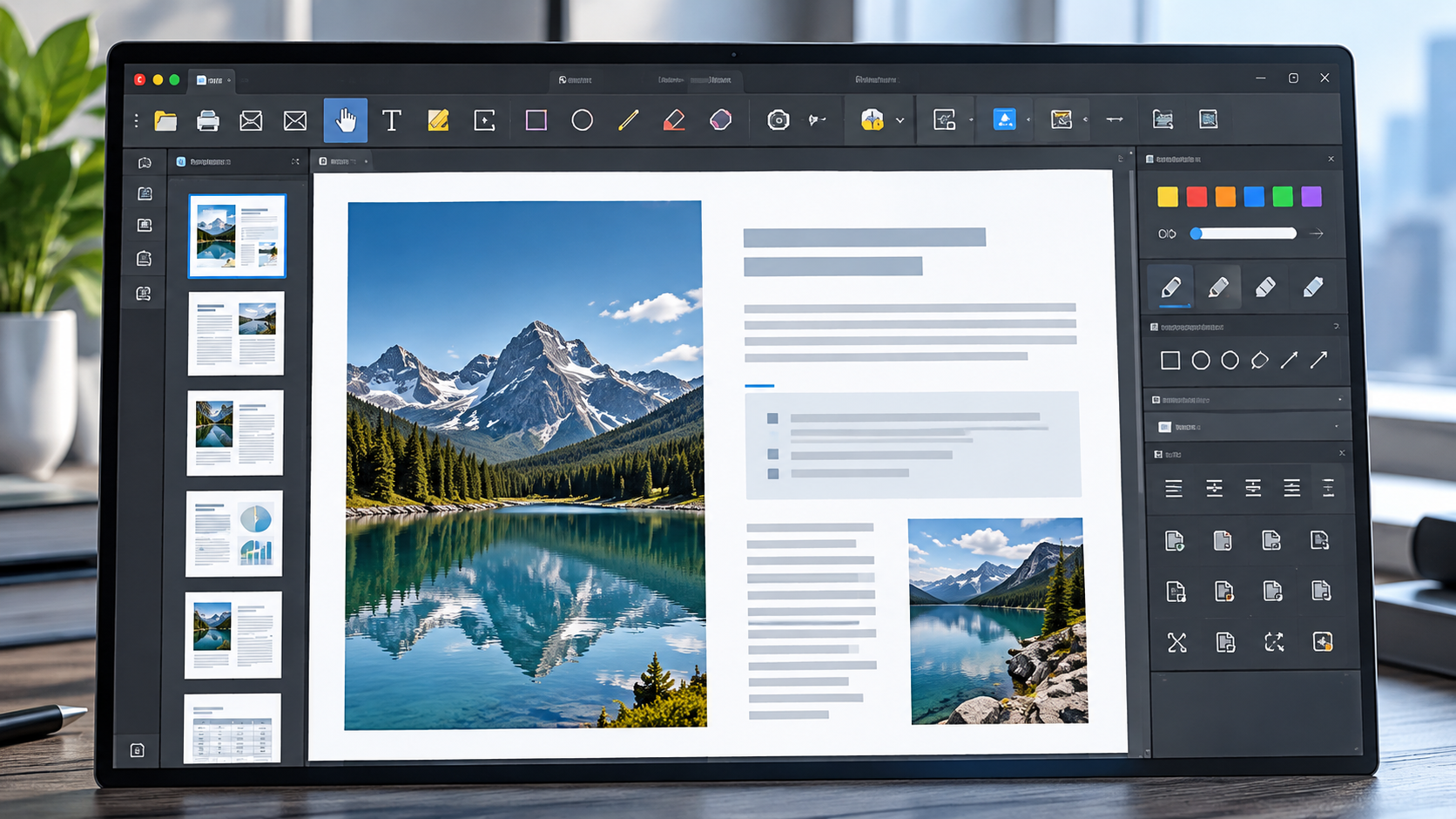Select the first page thumbnail with blue border
The image size is (1456, 819).
[237, 236]
